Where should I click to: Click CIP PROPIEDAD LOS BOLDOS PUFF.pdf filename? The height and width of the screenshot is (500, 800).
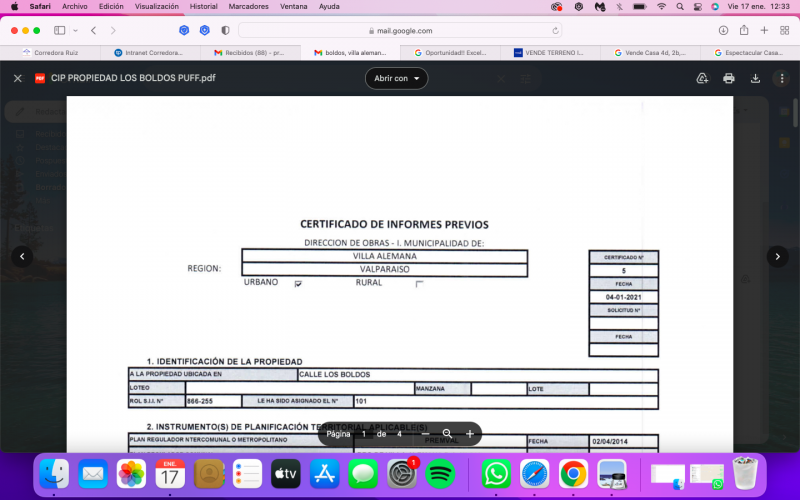(133, 78)
